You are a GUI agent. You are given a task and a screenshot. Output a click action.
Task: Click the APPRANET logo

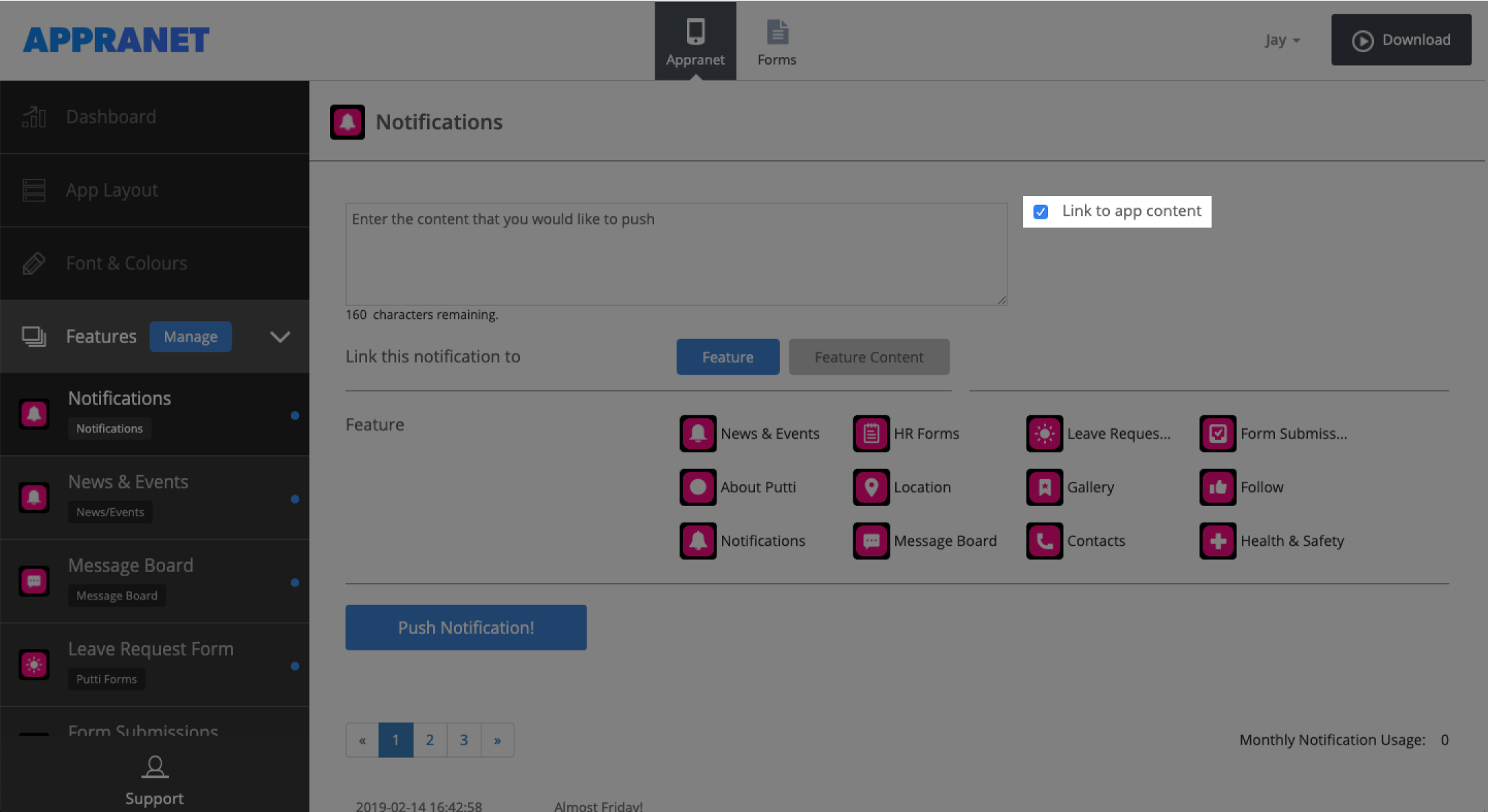coord(116,40)
